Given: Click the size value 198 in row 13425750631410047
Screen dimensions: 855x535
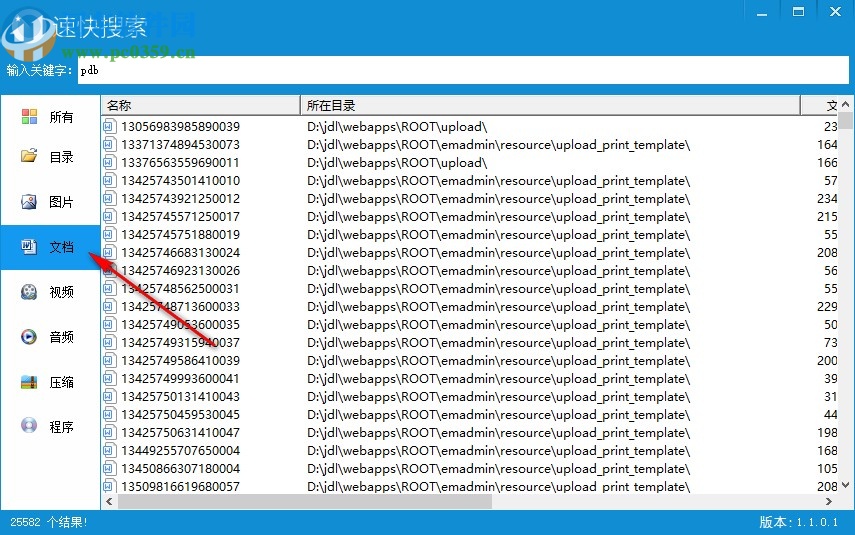Looking at the screenshot, I should 827,432.
